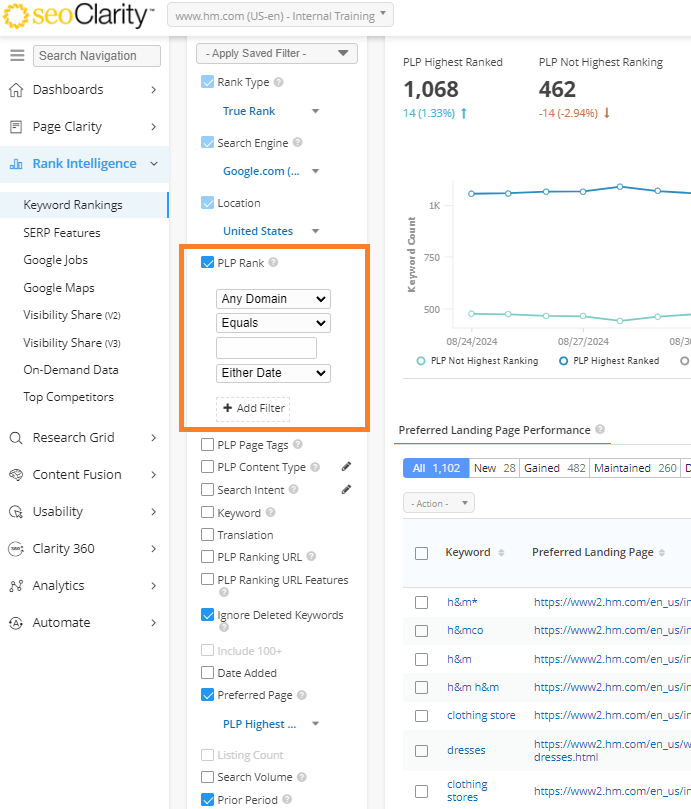
Task: Click help icon beside PLP Rank
Action: [273, 263]
